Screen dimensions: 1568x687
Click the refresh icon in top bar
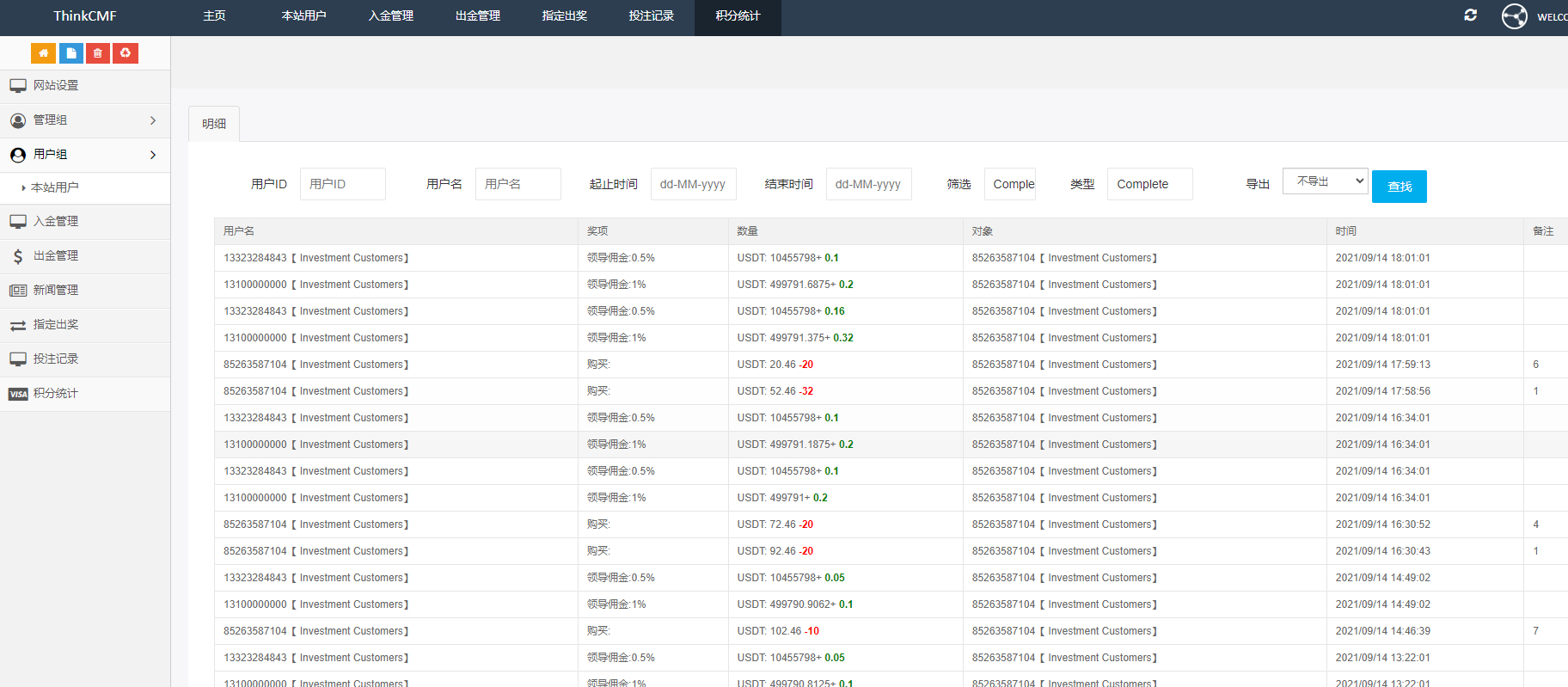1471,15
